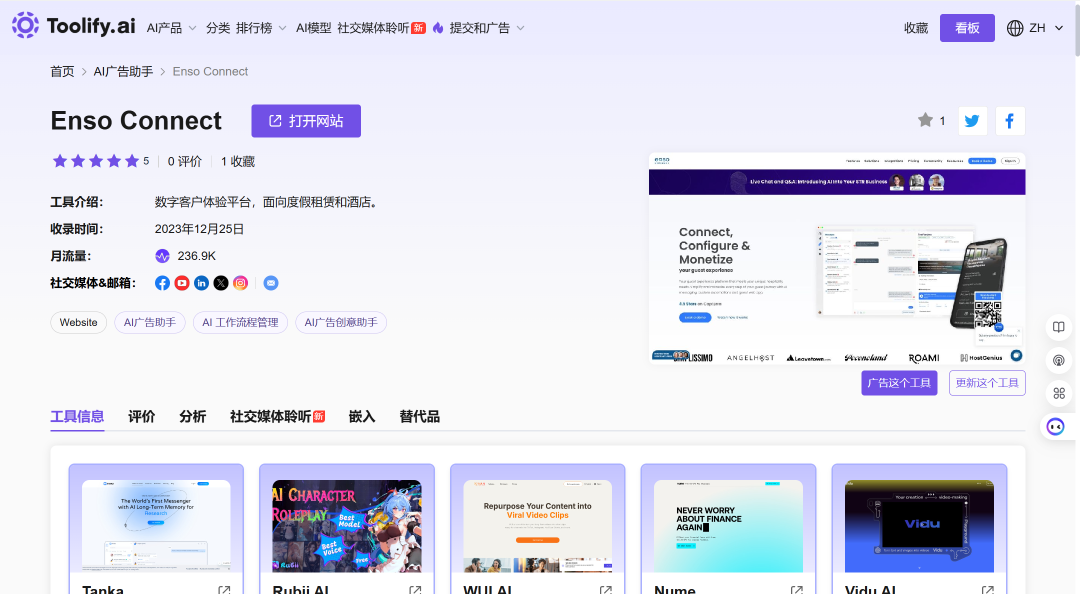Image resolution: width=1080 pixels, height=594 pixels.
Task: Click the email envelope icon
Action: (271, 283)
